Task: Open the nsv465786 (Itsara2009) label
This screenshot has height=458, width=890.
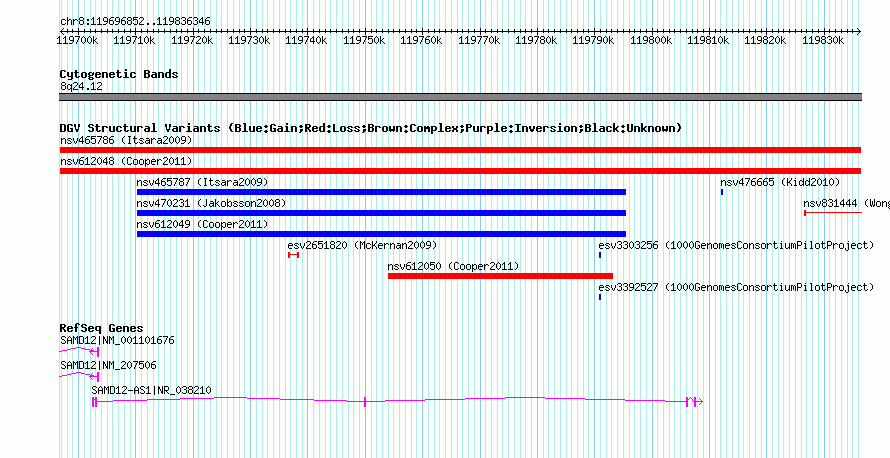Action: pyautogui.click(x=126, y=140)
